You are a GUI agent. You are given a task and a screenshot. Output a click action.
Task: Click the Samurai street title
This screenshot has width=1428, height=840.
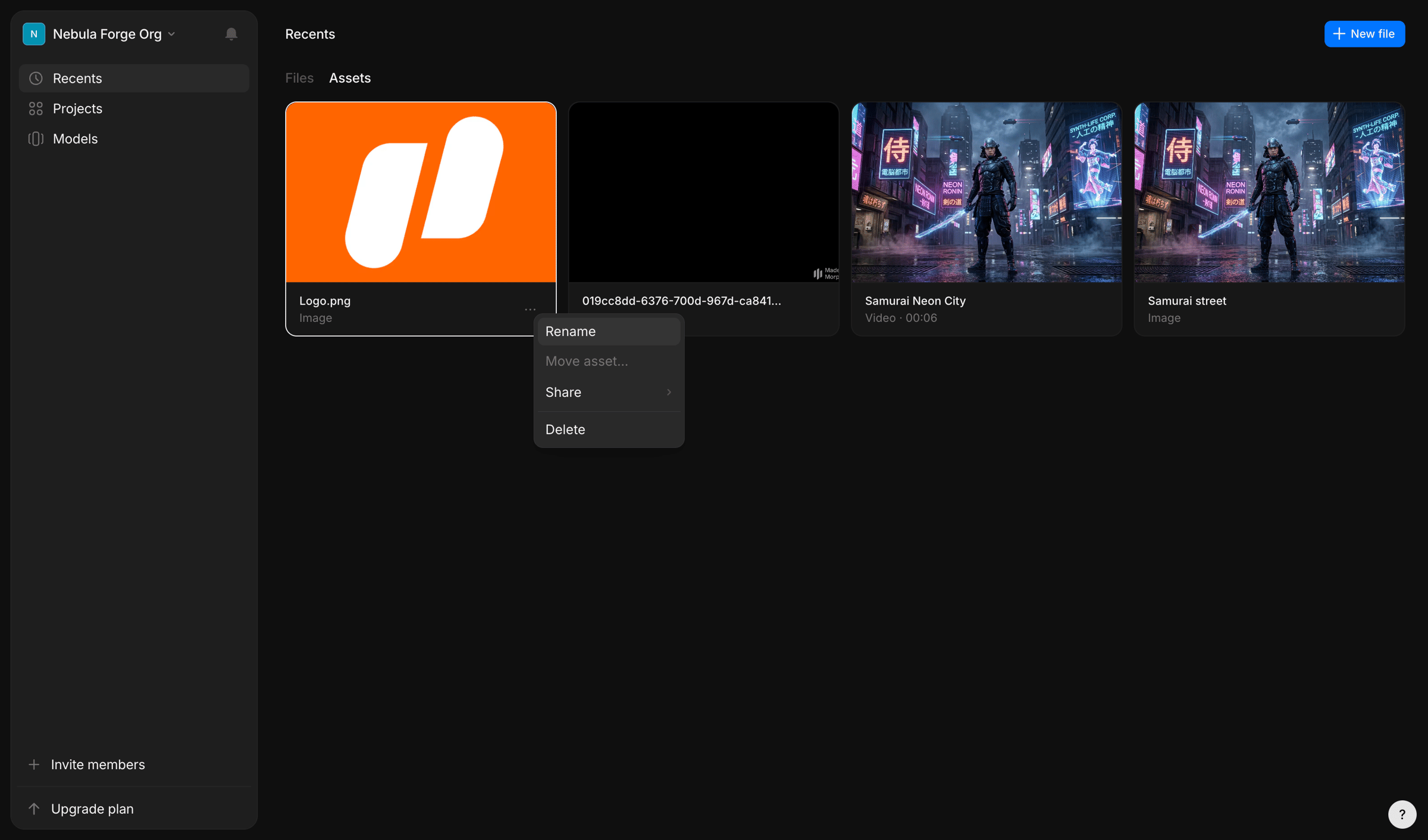click(x=1187, y=301)
